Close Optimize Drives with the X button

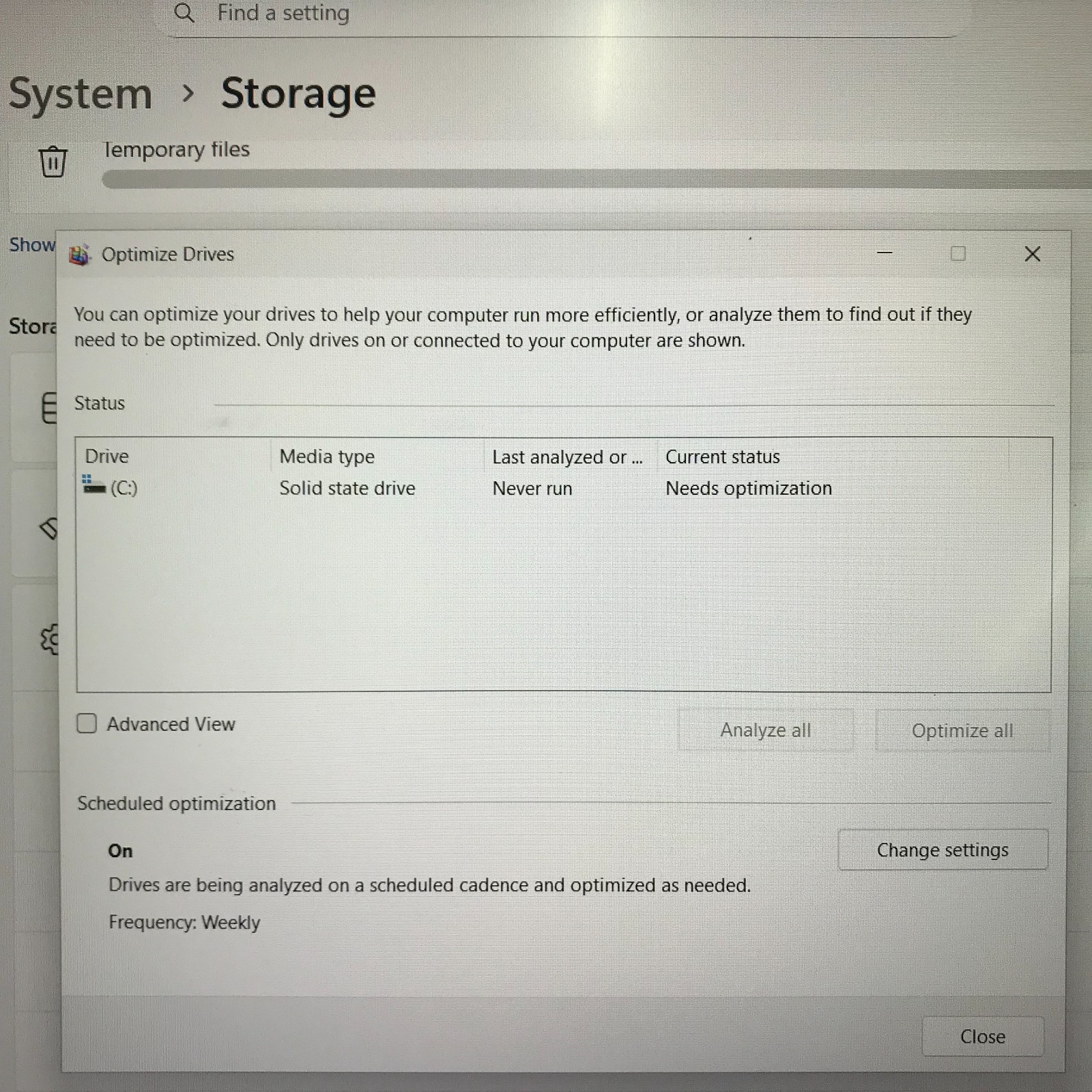[x=1033, y=254]
